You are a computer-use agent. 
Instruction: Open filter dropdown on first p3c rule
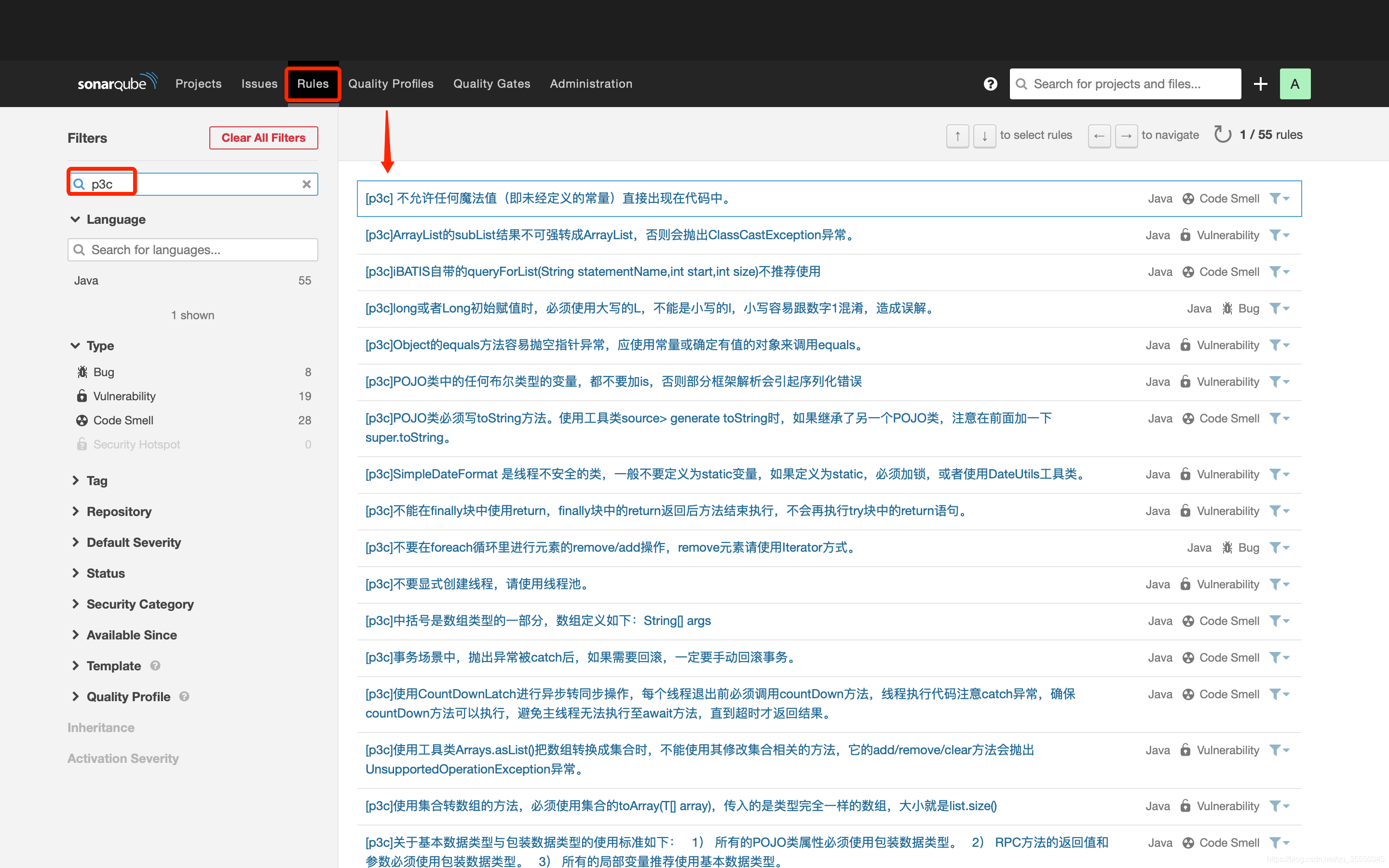pyautogui.click(x=1280, y=199)
